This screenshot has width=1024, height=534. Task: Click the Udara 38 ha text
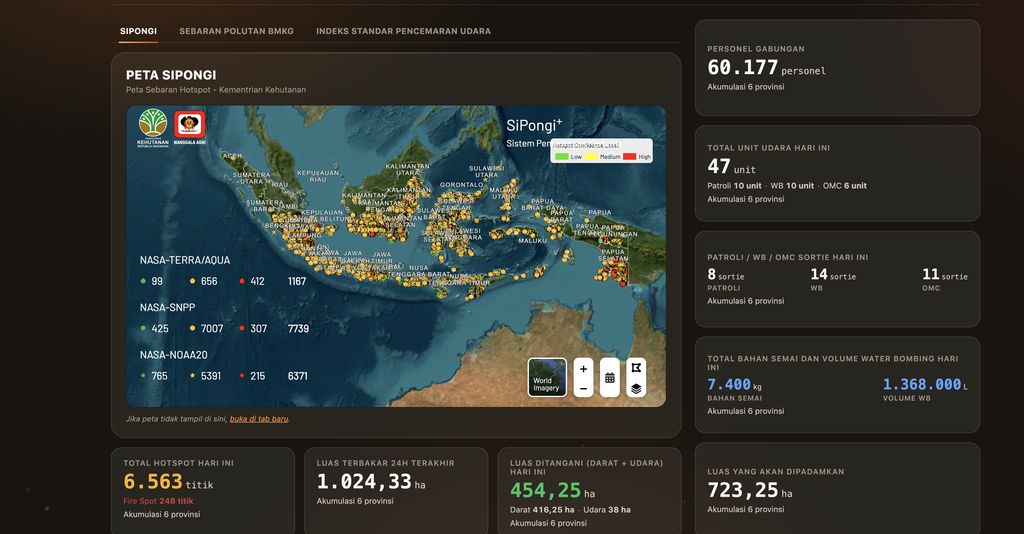pyautogui.click(x=607, y=510)
